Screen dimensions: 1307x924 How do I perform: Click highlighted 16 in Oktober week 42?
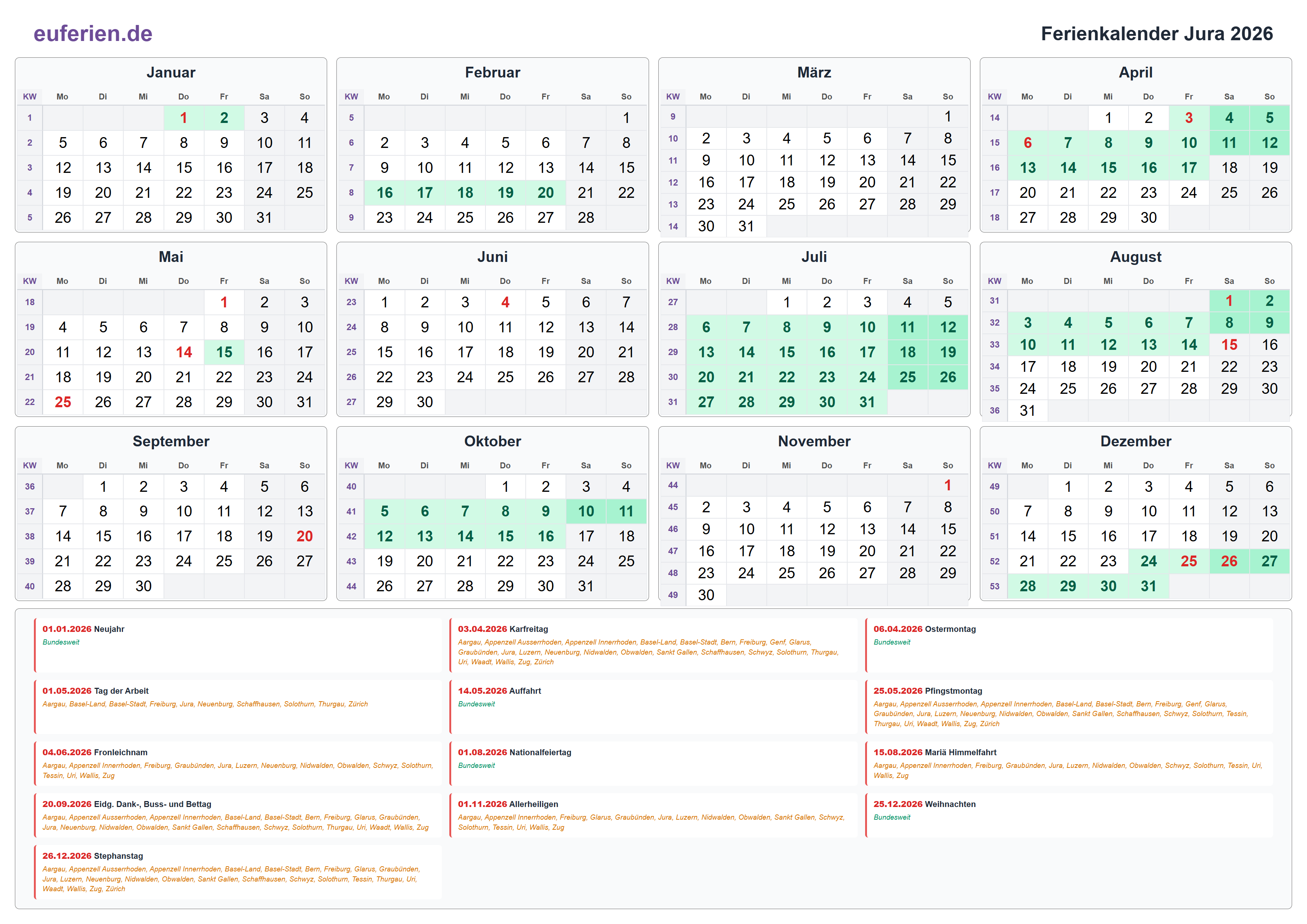coord(545,536)
